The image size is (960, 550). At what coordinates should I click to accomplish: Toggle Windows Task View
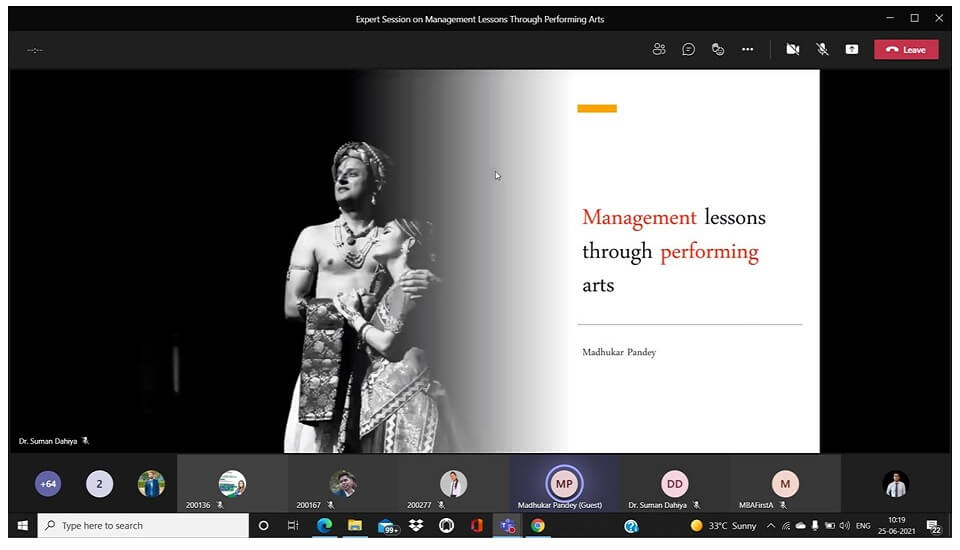(293, 526)
